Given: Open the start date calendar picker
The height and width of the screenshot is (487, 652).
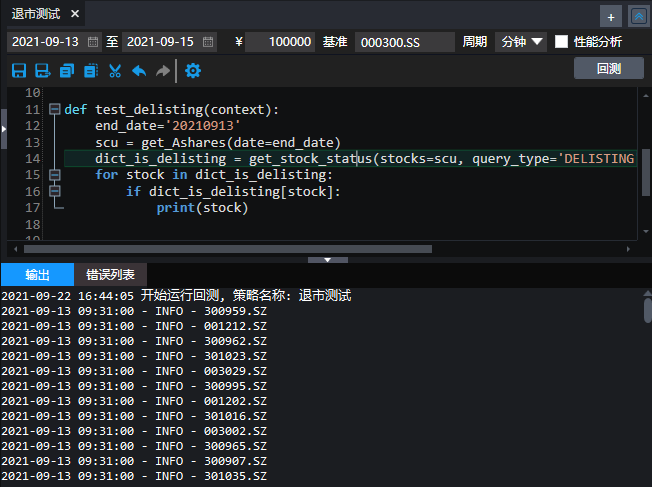Looking at the screenshot, I should pyautogui.click(x=93, y=42).
